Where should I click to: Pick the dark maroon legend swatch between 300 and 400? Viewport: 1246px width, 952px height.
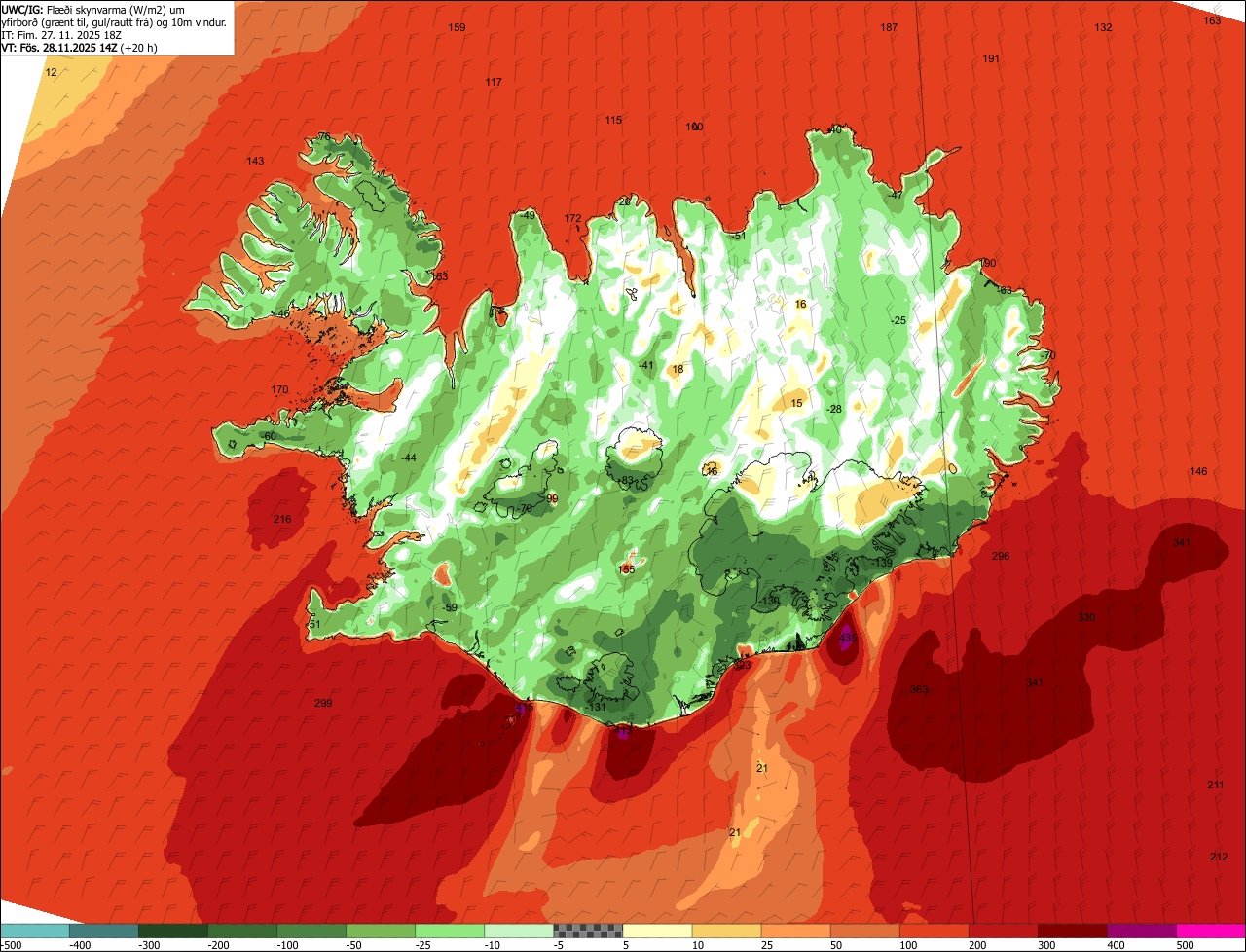tap(1072, 931)
